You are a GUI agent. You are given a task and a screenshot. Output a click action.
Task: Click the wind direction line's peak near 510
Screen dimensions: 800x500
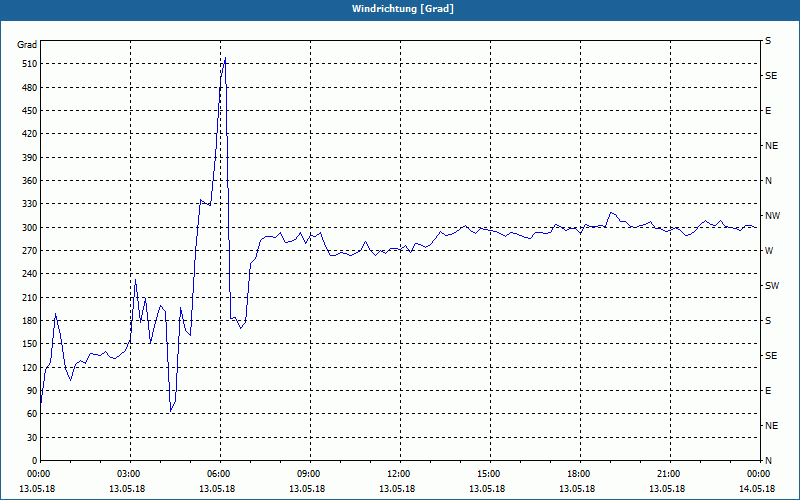coord(225,58)
